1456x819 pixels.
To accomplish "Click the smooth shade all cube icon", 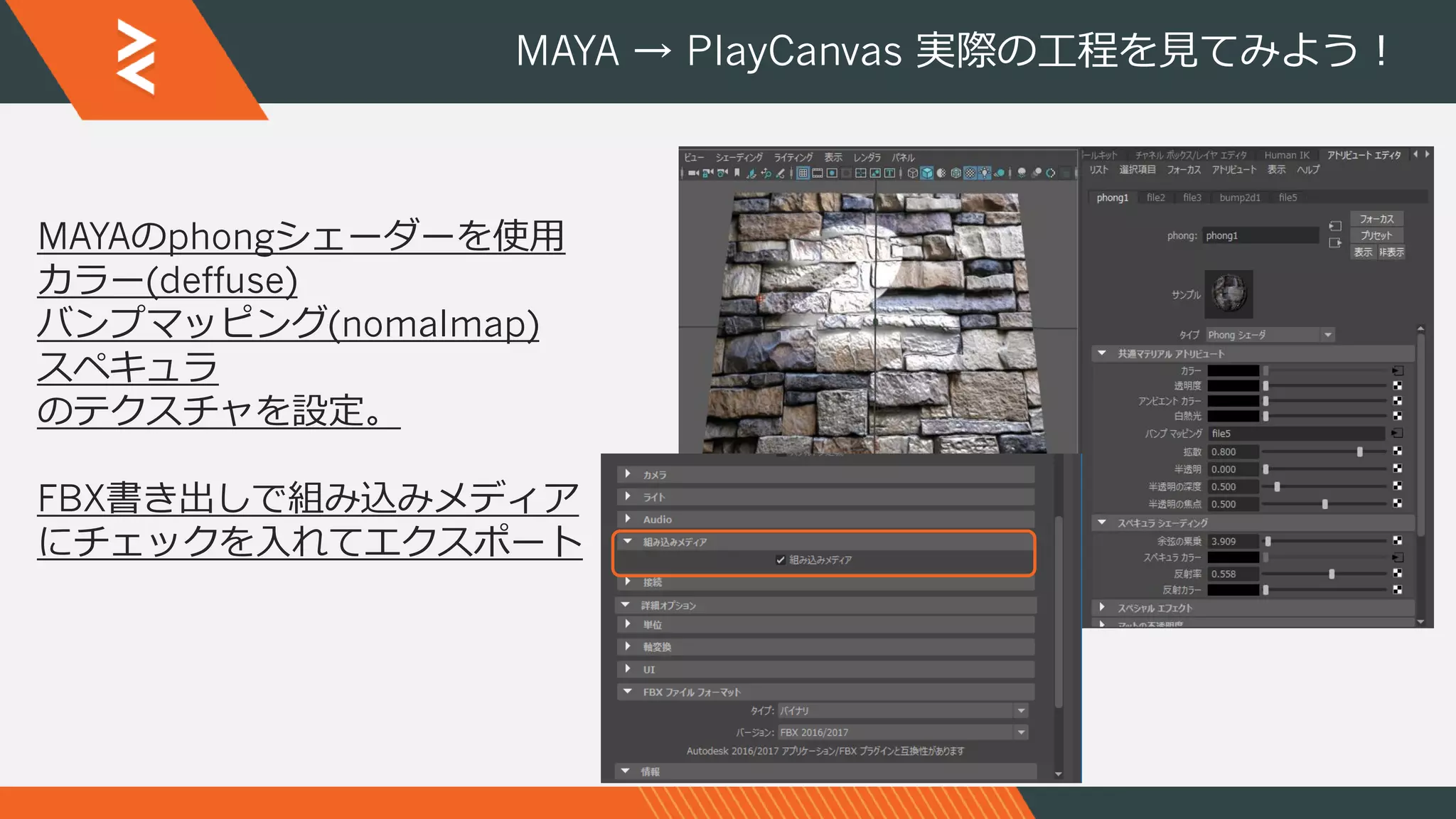I will pyautogui.click(x=927, y=173).
